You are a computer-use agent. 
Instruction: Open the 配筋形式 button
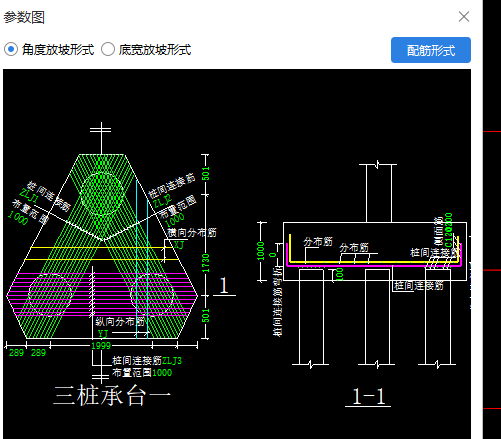click(x=431, y=50)
